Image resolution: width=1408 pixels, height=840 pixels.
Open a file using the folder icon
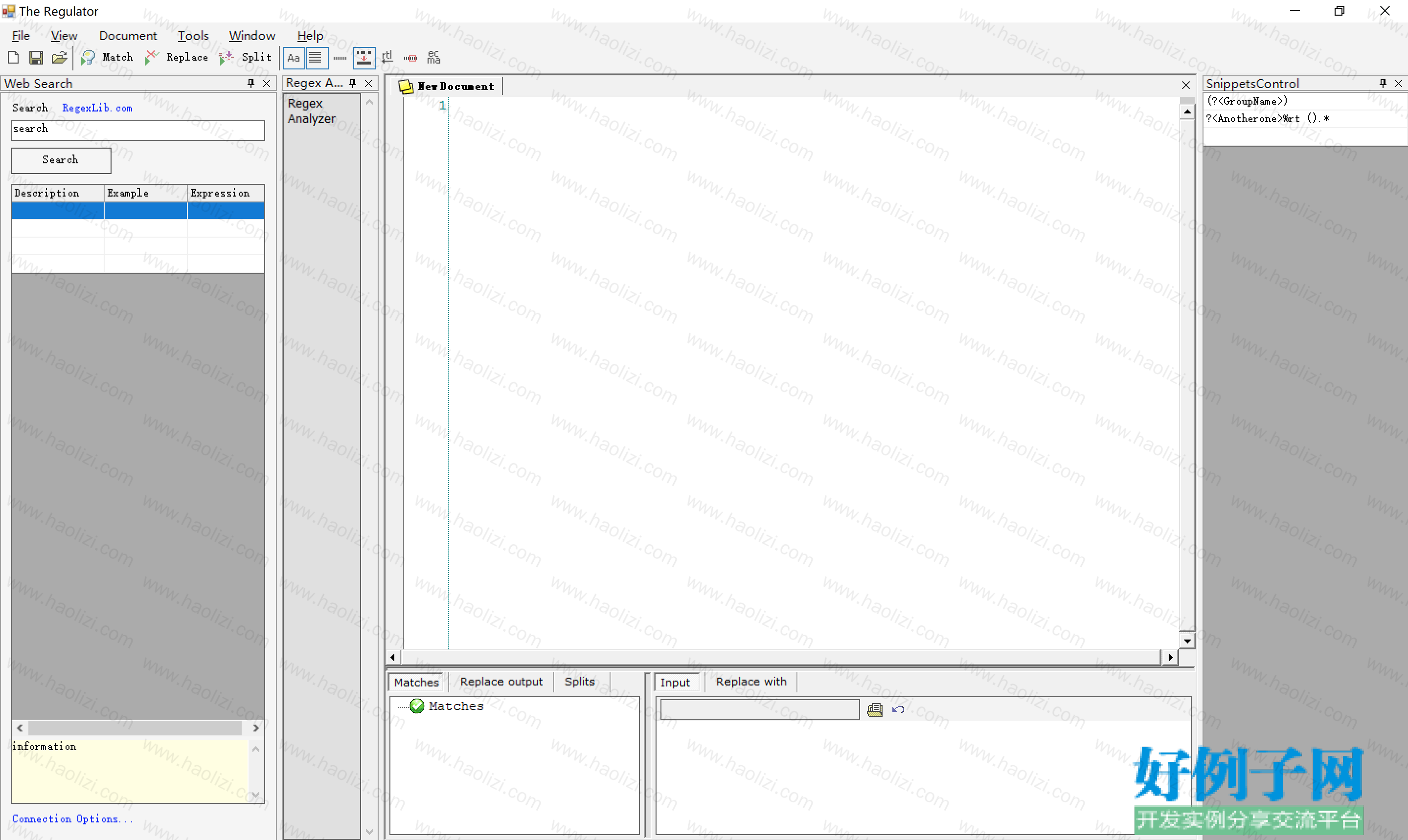(60, 57)
